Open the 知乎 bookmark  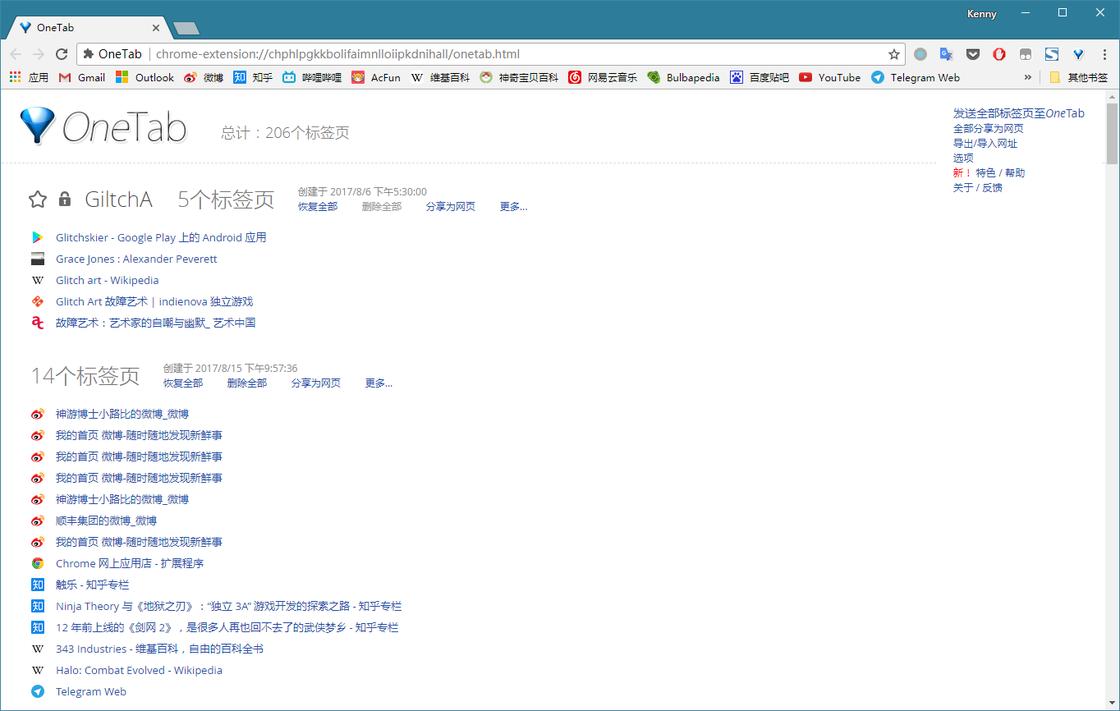coord(253,77)
